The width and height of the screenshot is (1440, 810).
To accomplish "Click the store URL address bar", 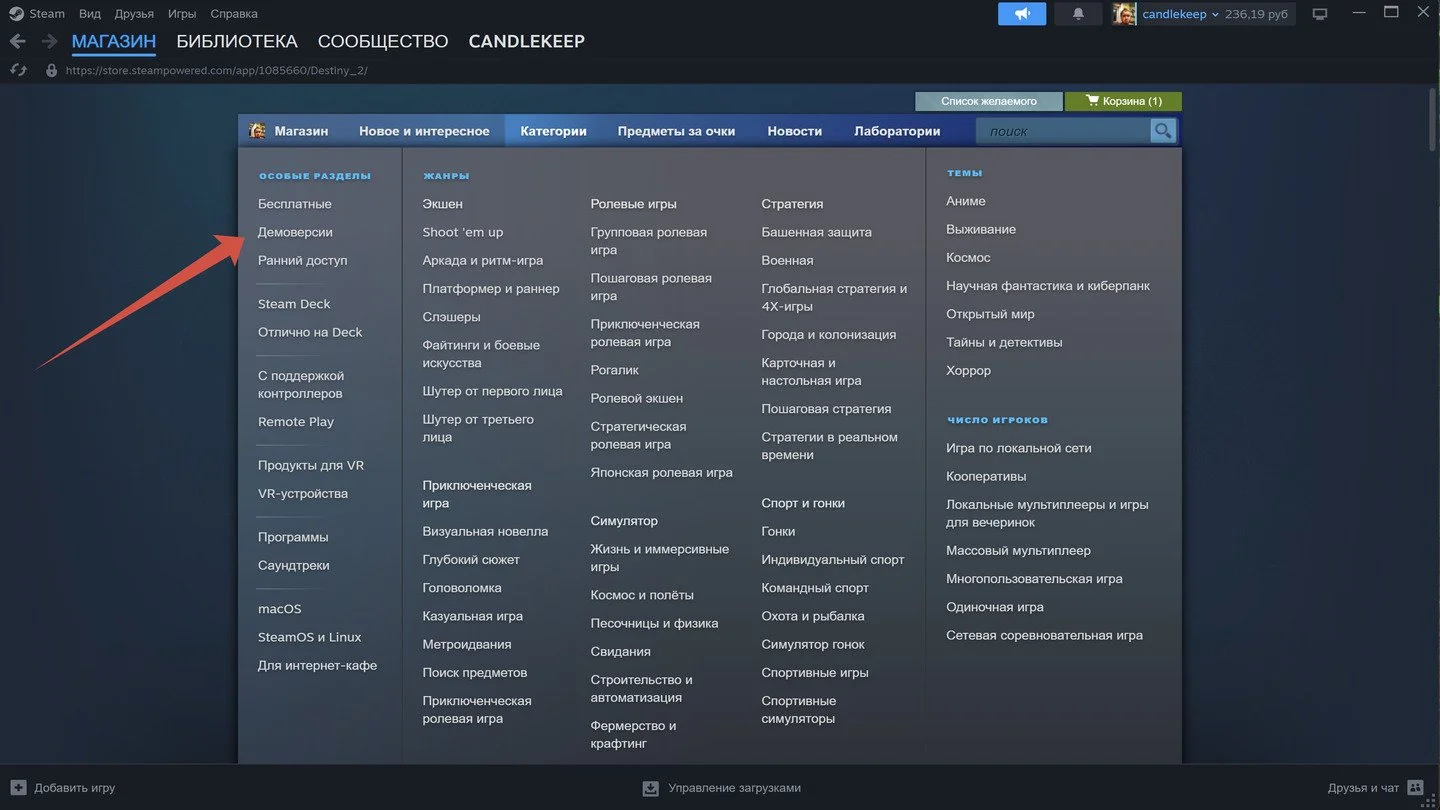I will [216, 70].
